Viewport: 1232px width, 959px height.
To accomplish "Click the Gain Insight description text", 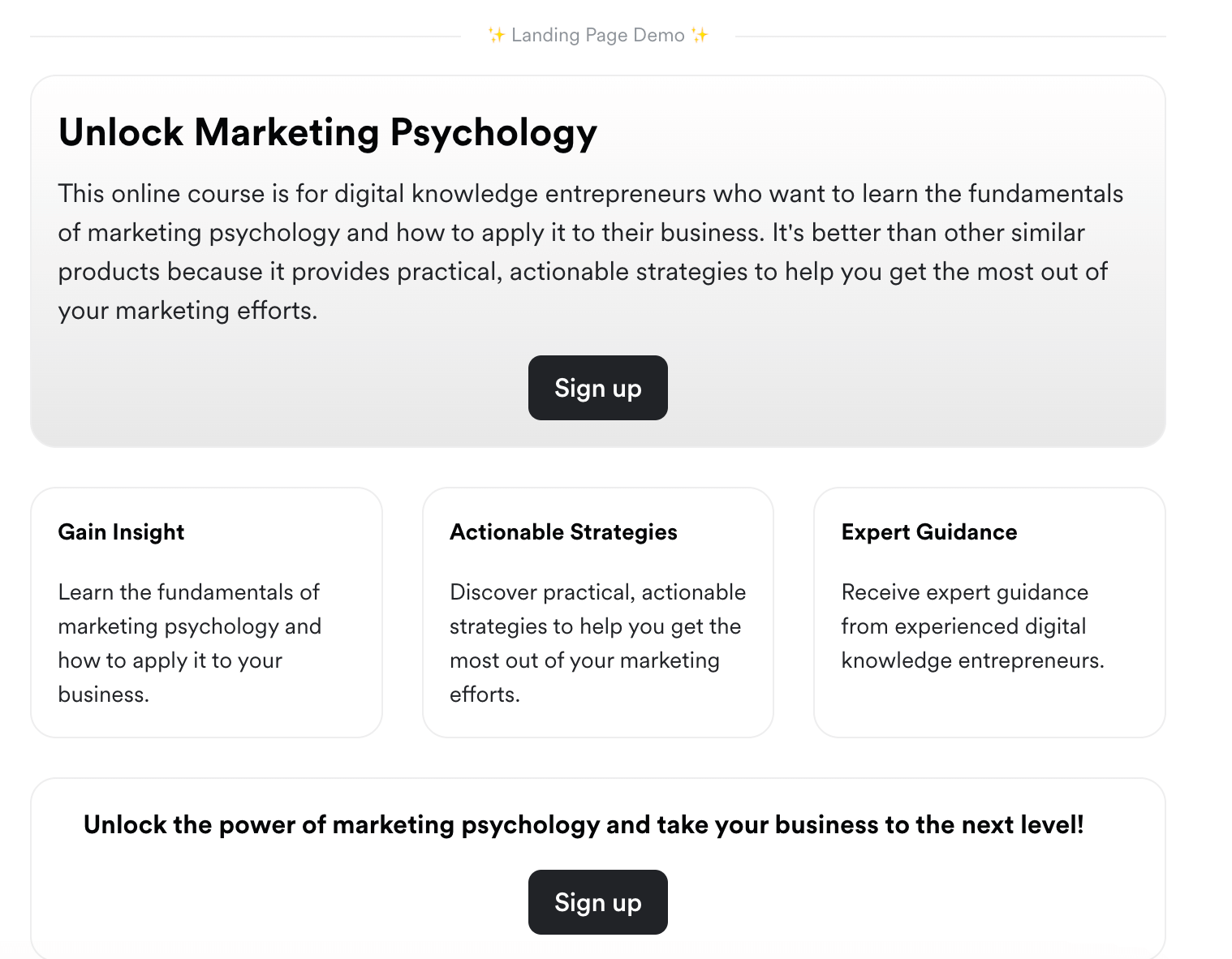I will click(x=190, y=643).
